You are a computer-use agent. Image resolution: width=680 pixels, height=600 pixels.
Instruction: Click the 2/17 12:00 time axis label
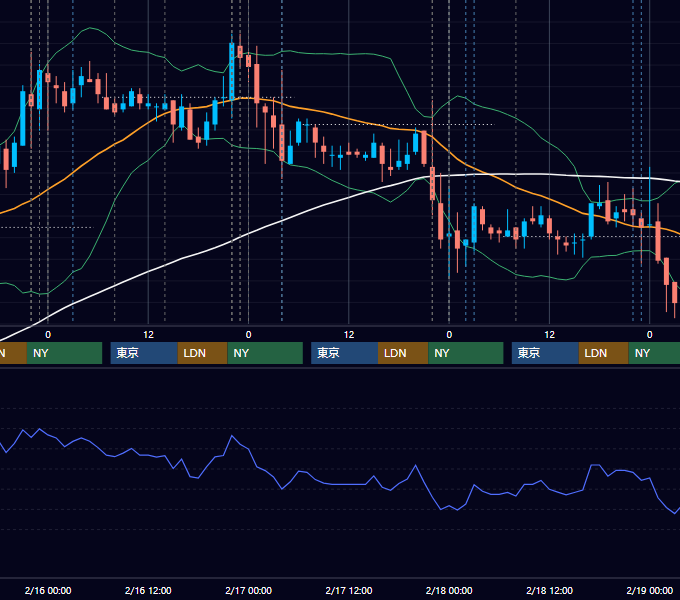tap(349, 590)
